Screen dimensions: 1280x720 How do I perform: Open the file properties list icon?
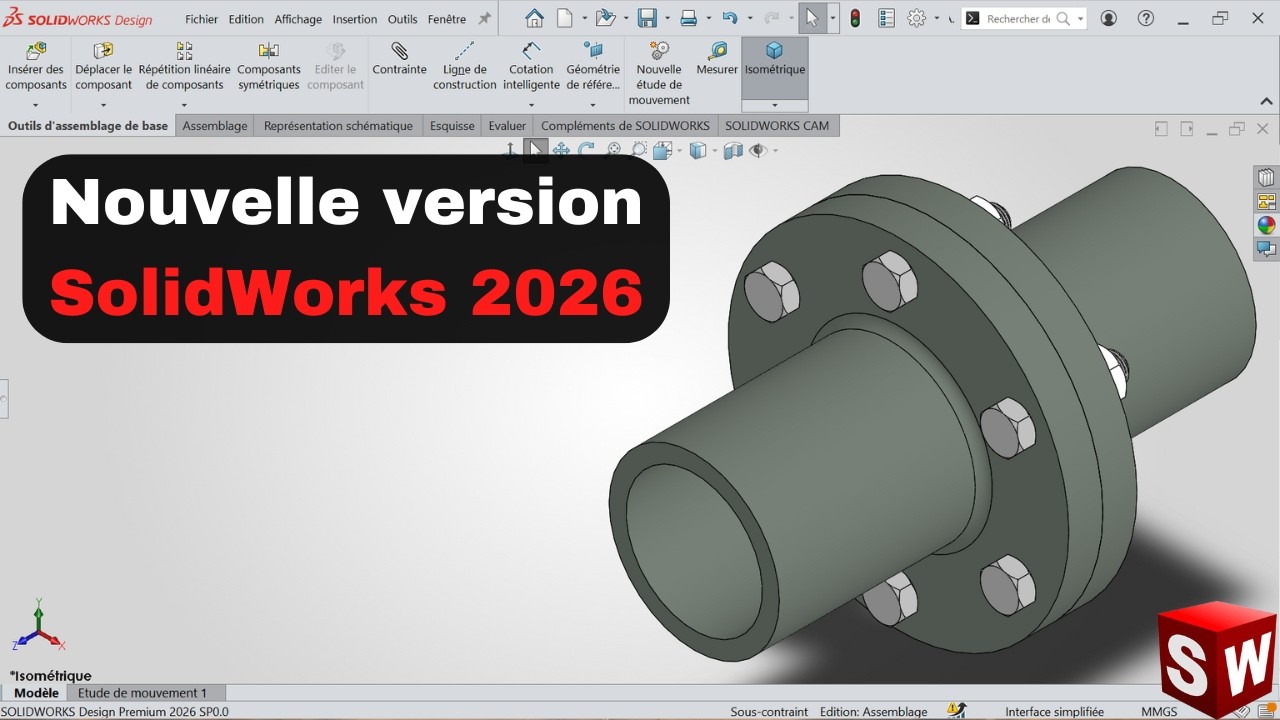(x=886, y=18)
